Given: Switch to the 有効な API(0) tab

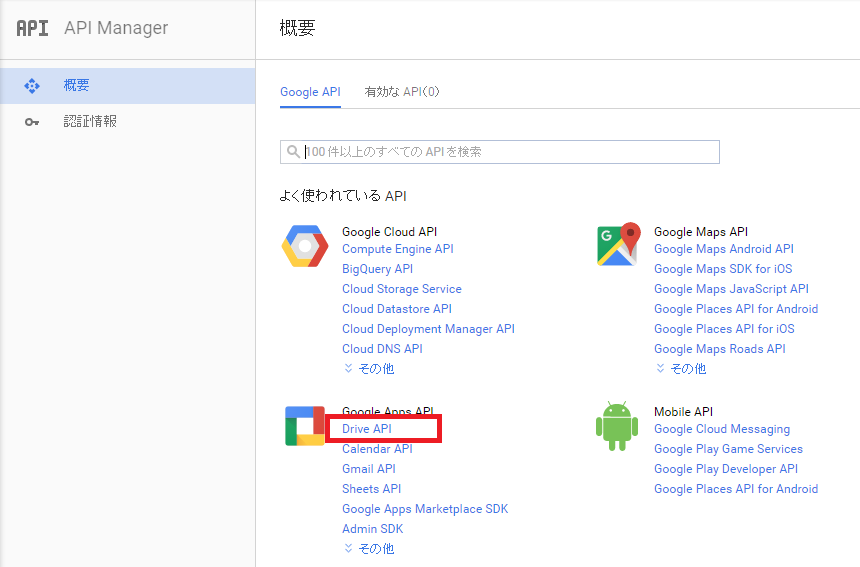Looking at the screenshot, I should (x=402, y=92).
